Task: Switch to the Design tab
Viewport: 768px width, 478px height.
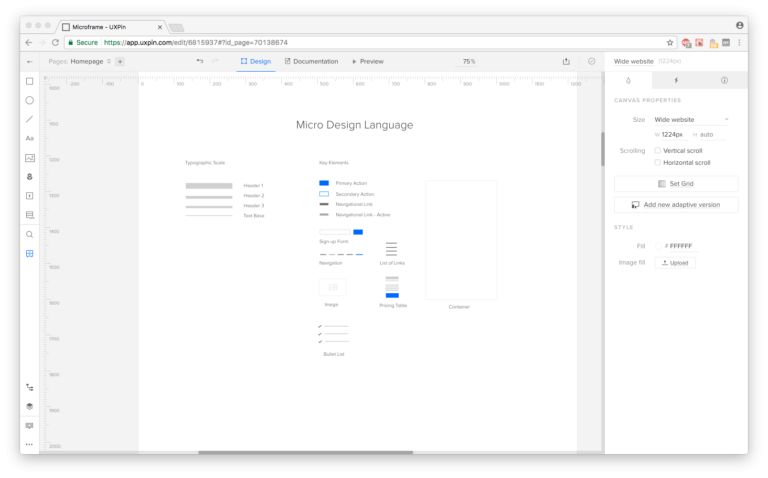Action: click(256, 61)
